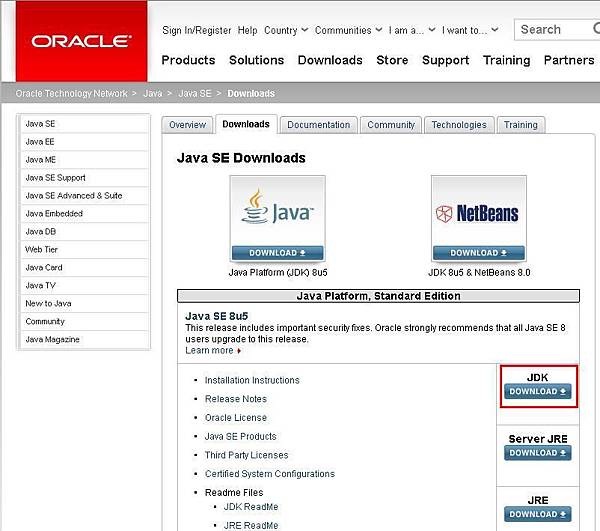Open the JRE ReadMe link
The height and width of the screenshot is (531, 600).
pyautogui.click(x=251, y=525)
